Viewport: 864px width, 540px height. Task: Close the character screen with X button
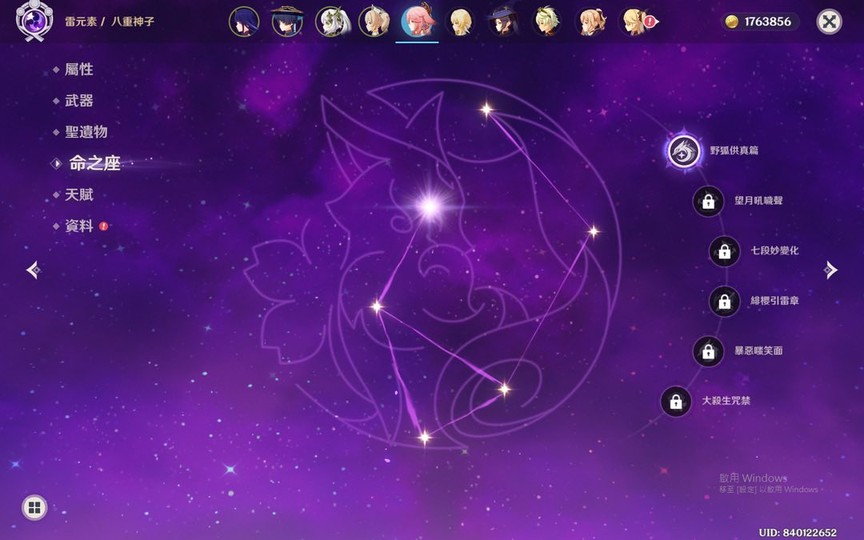[x=829, y=21]
